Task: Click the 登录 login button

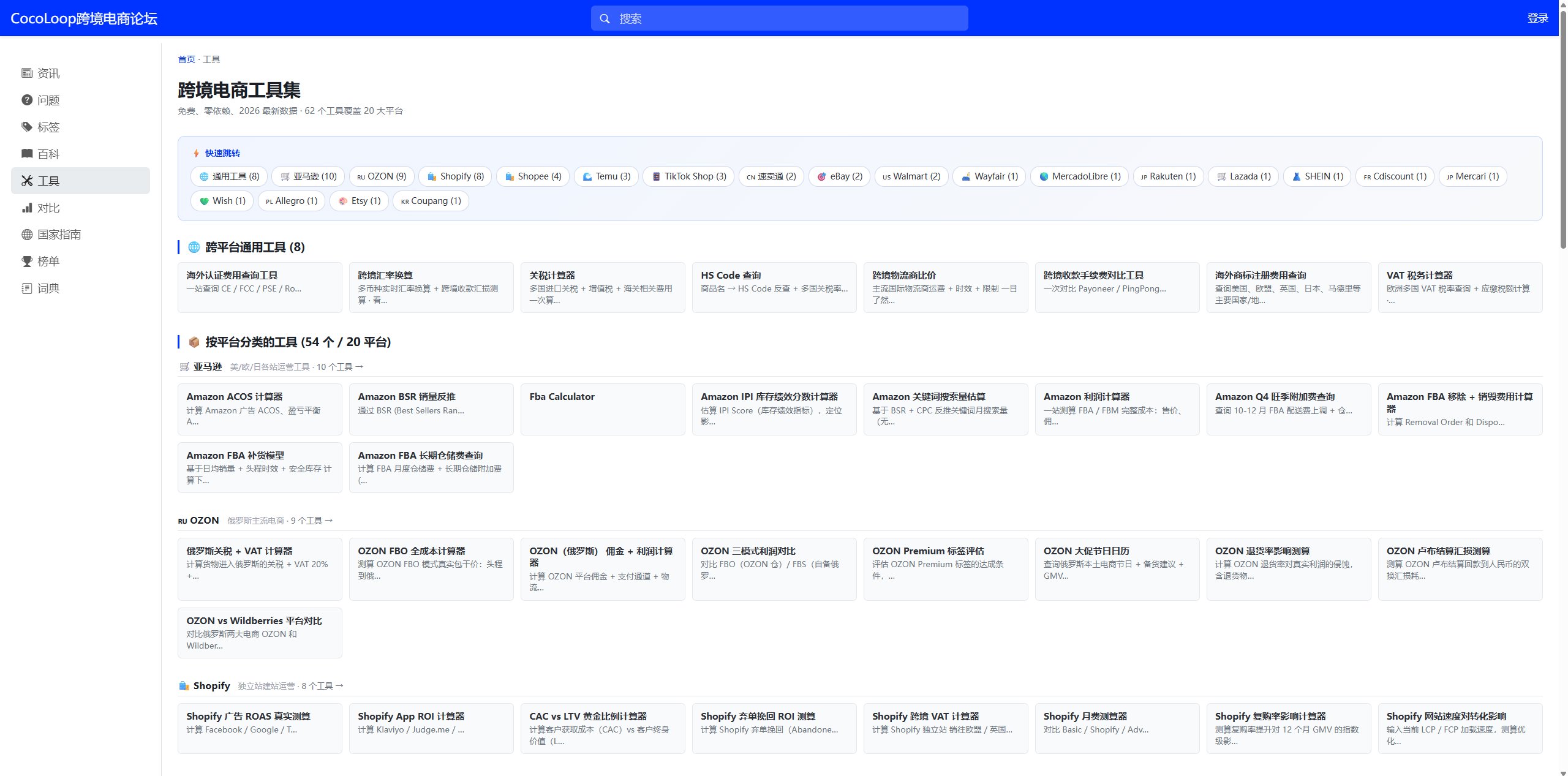Action: pyautogui.click(x=1537, y=18)
